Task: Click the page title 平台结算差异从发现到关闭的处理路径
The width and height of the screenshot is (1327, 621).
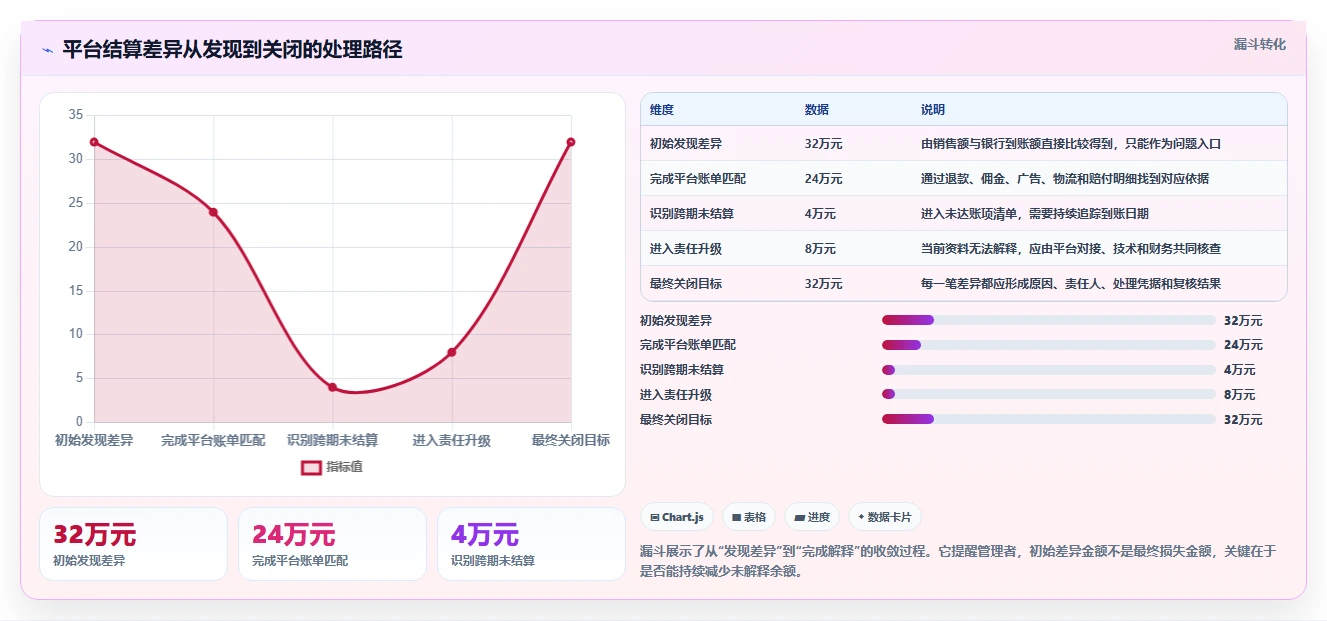Action: tap(232, 49)
